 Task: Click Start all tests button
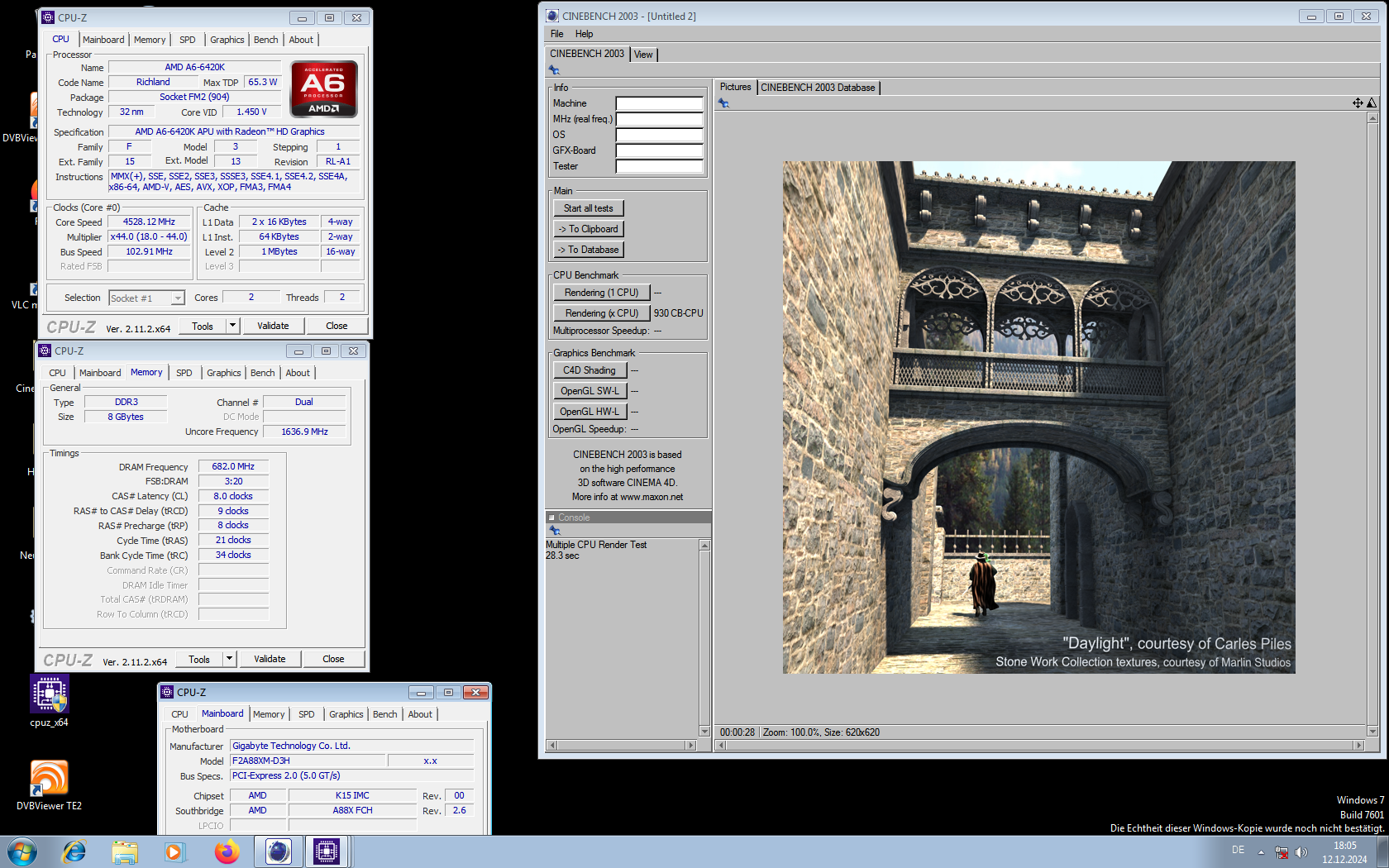tap(589, 208)
